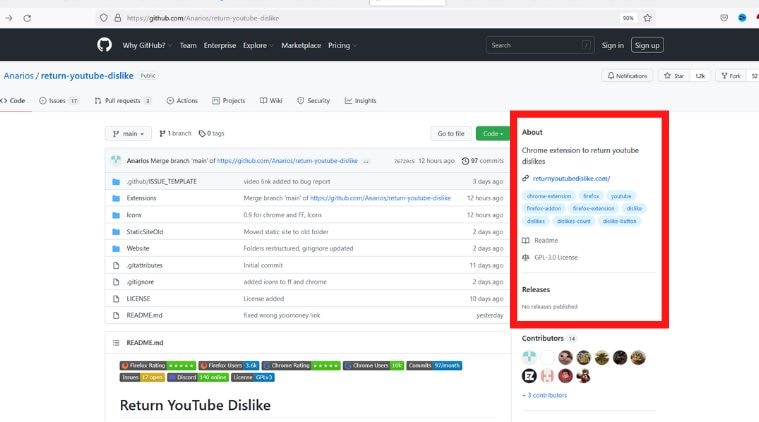Image resolution: width=759 pixels, height=422 pixels.
Task: Click the browser forward arrow
Action: tap(9, 18)
